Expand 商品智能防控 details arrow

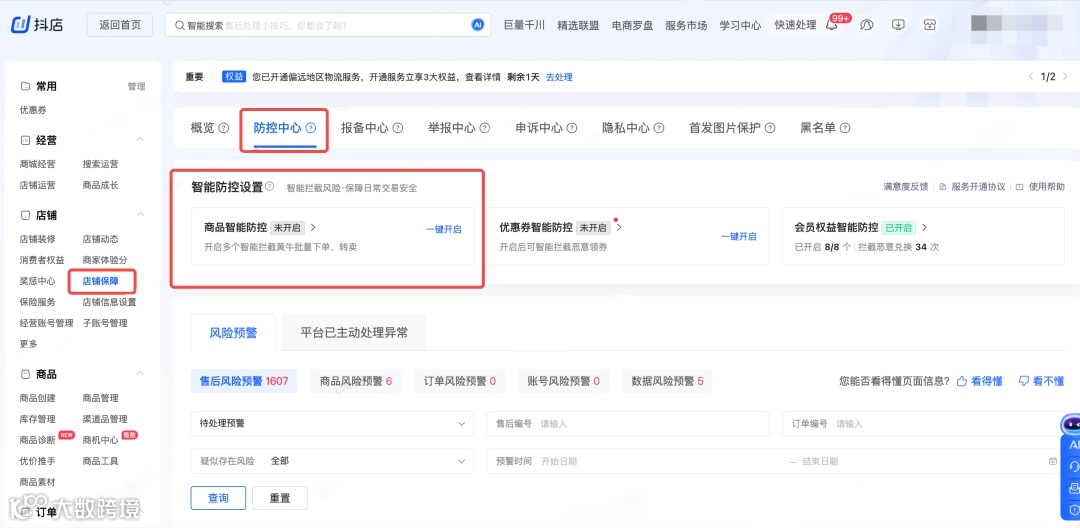click(313, 227)
